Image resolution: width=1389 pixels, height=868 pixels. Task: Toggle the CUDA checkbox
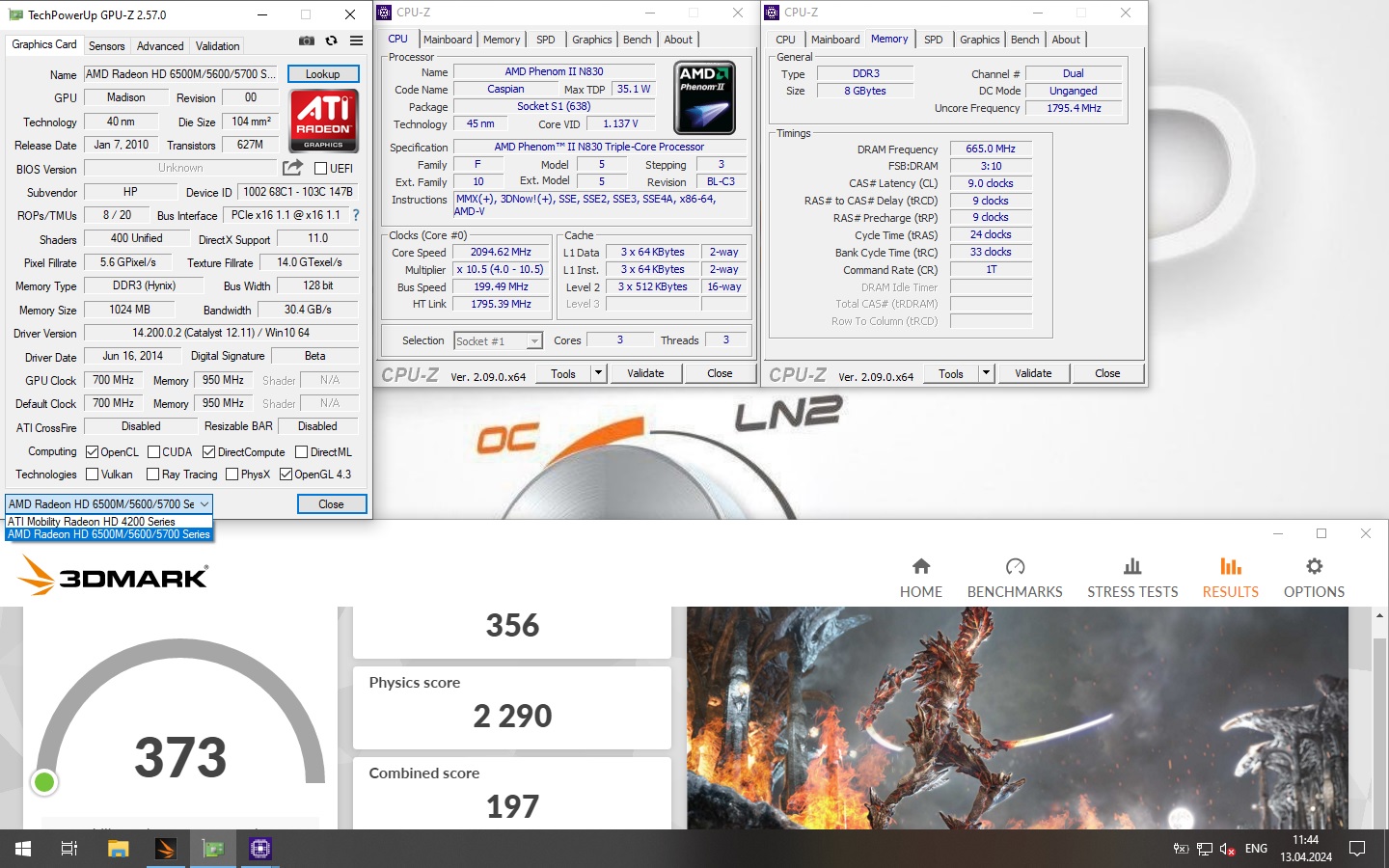pyautogui.click(x=153, y=451)
